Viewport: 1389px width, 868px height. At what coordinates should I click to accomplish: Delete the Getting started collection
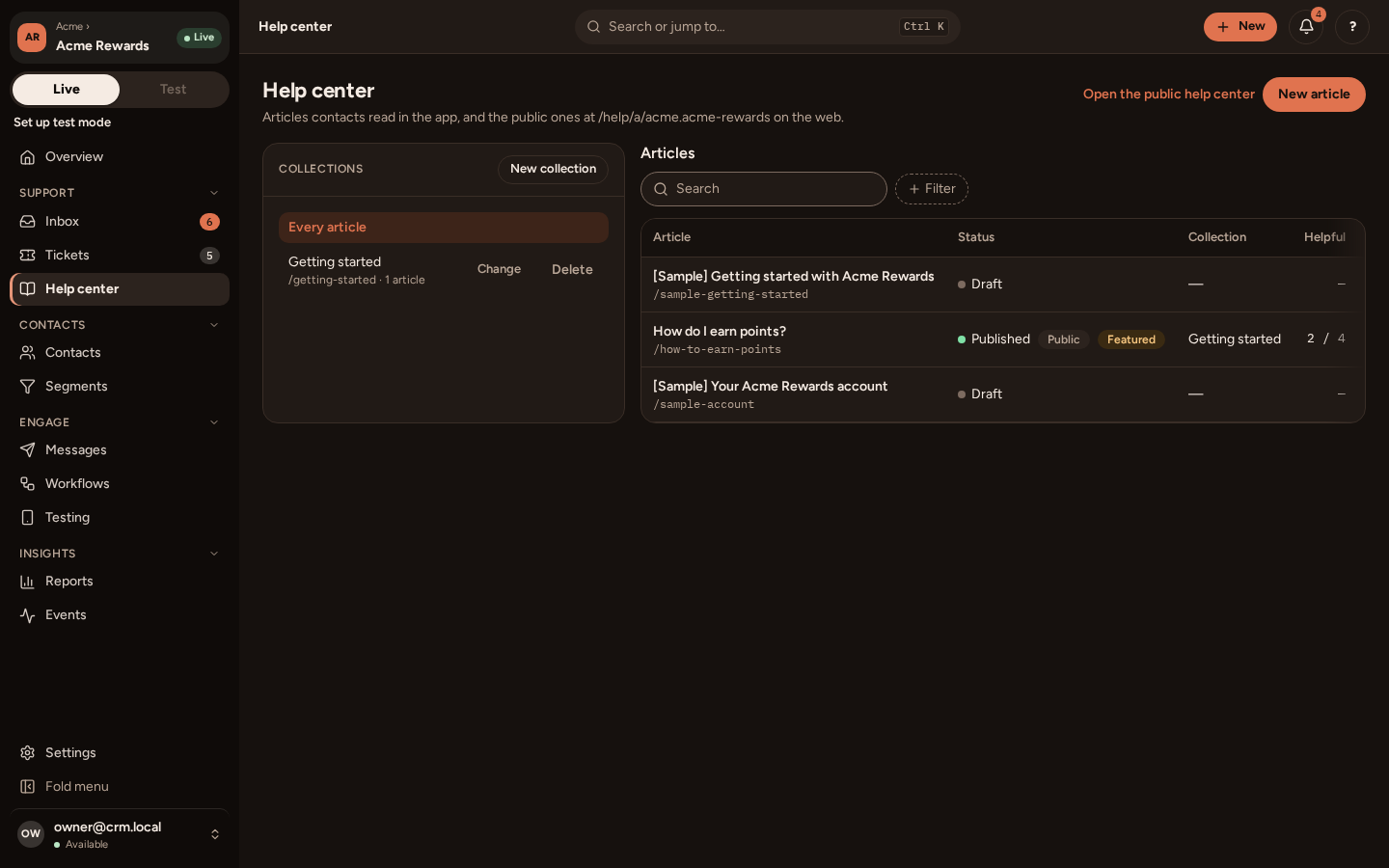pos(572,270)
